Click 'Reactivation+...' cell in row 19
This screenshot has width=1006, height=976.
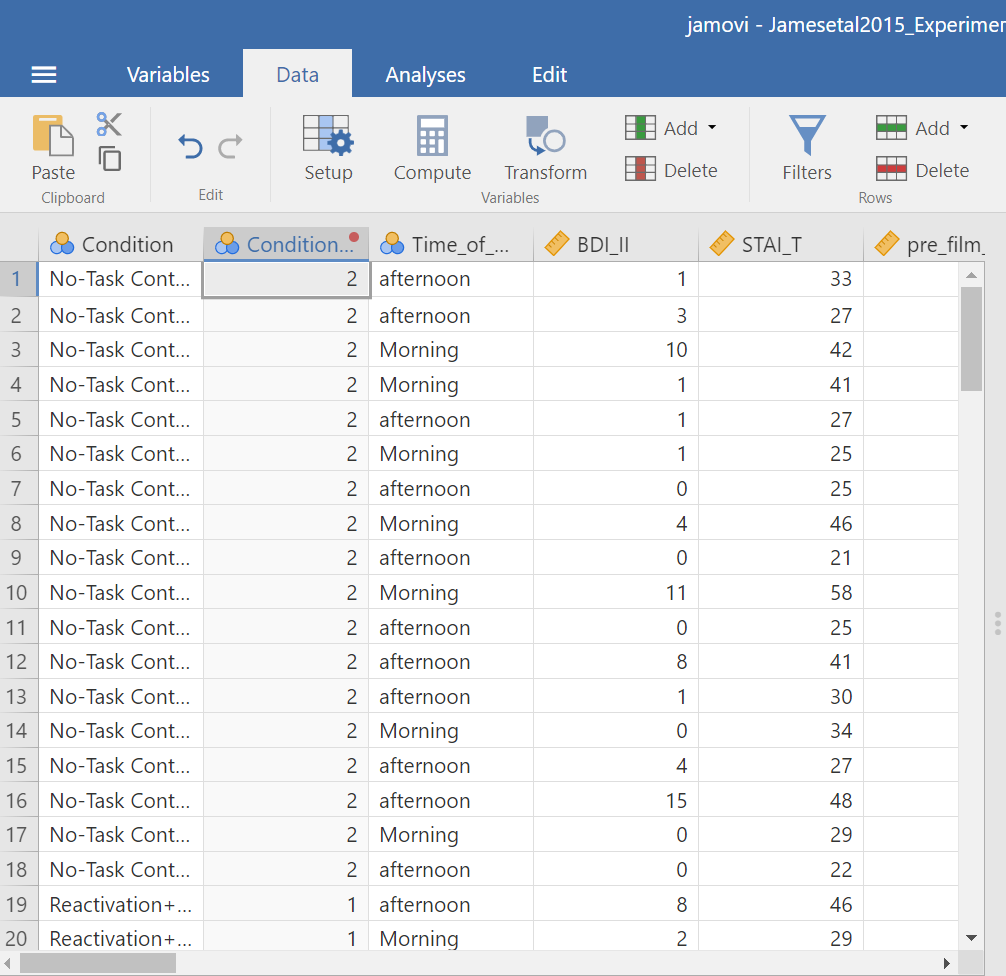tap(121, 904)
